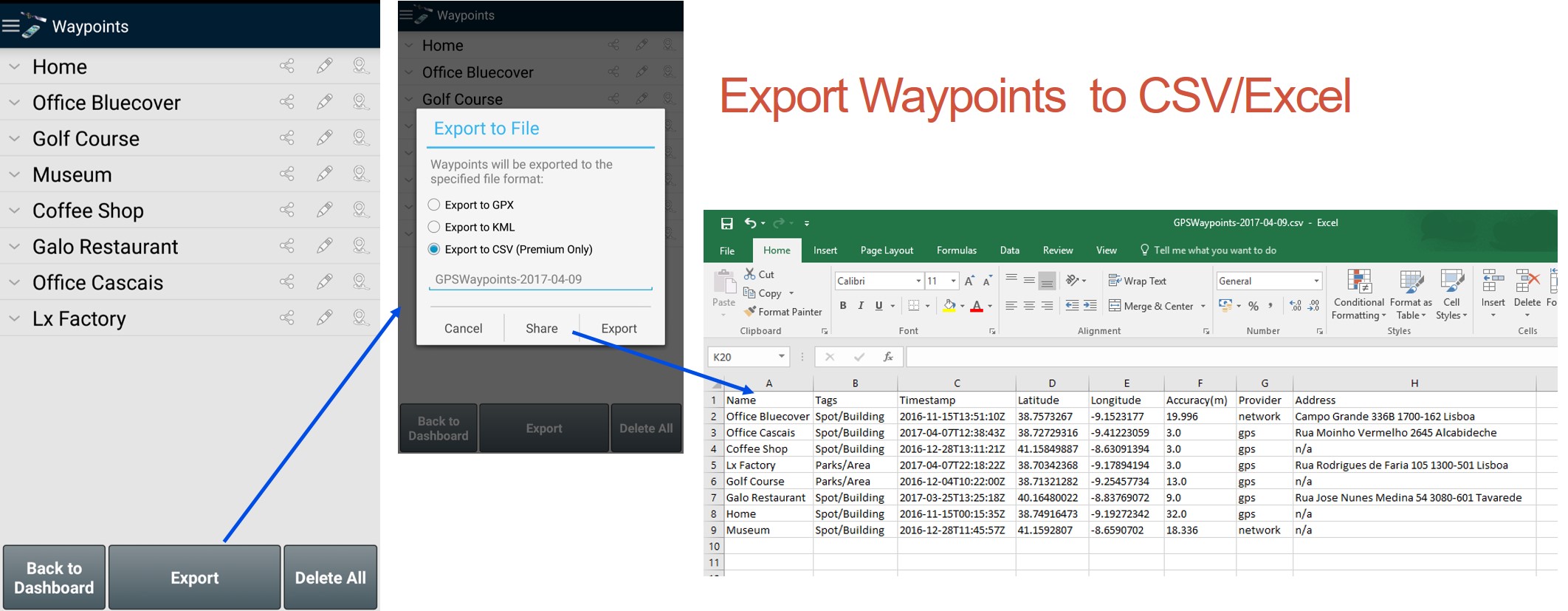
Task: Select the Export to KML radio option
Action: coord(434,227)
